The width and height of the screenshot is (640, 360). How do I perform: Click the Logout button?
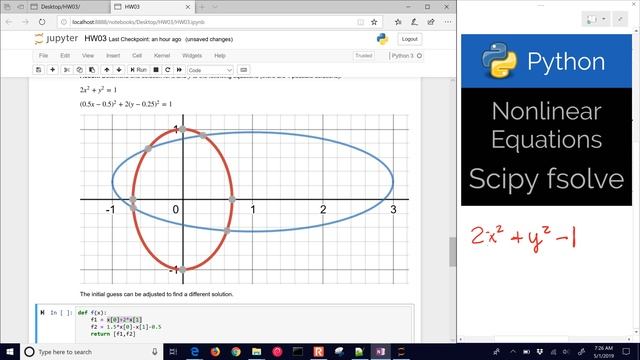(409, 39)
